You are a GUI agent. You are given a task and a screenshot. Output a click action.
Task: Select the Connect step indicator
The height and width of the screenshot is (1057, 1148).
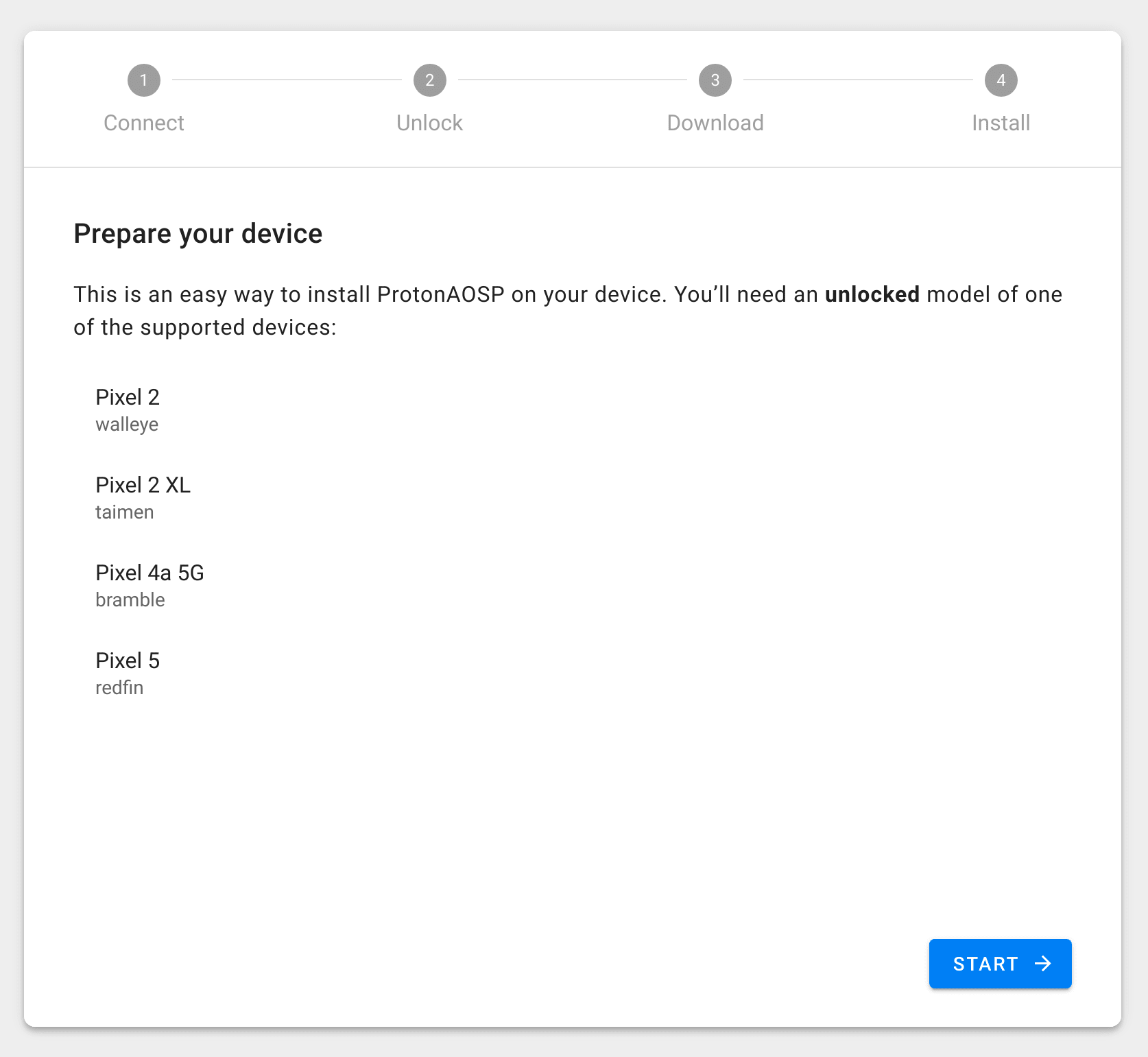(x=144, y=123)
